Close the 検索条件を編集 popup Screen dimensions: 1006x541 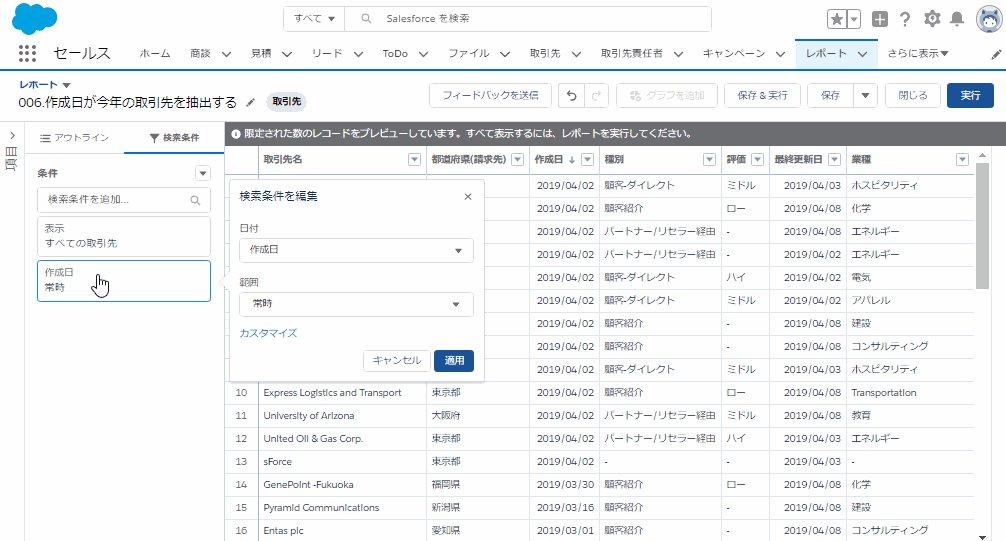point(468,196)
